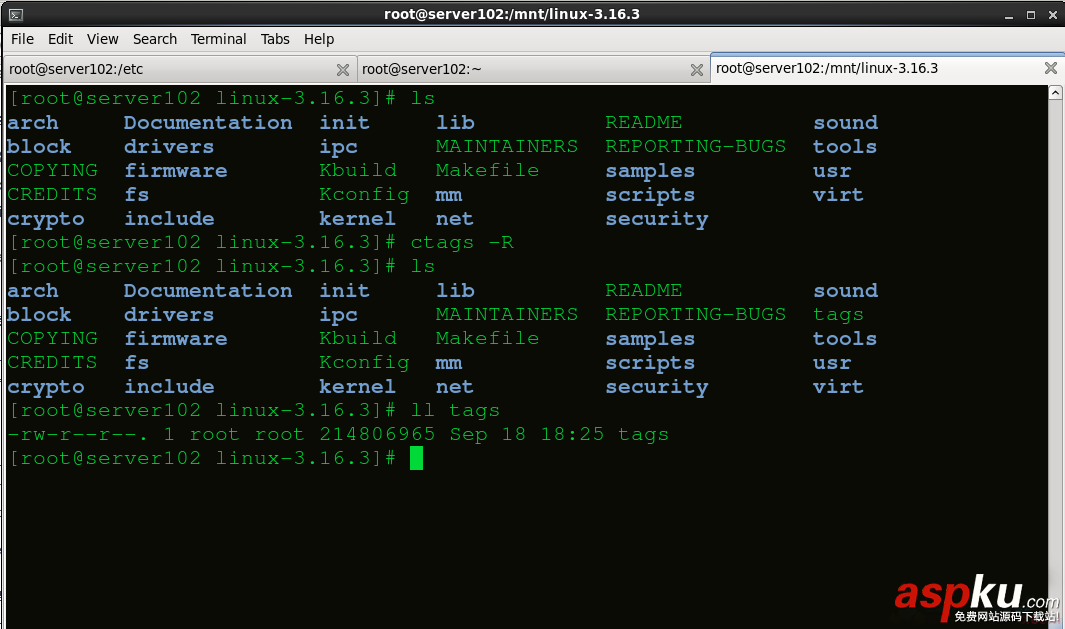Click 'usr' in second ls output
The height and width of the screenshot is (629, 1065).
coord(832,363)
